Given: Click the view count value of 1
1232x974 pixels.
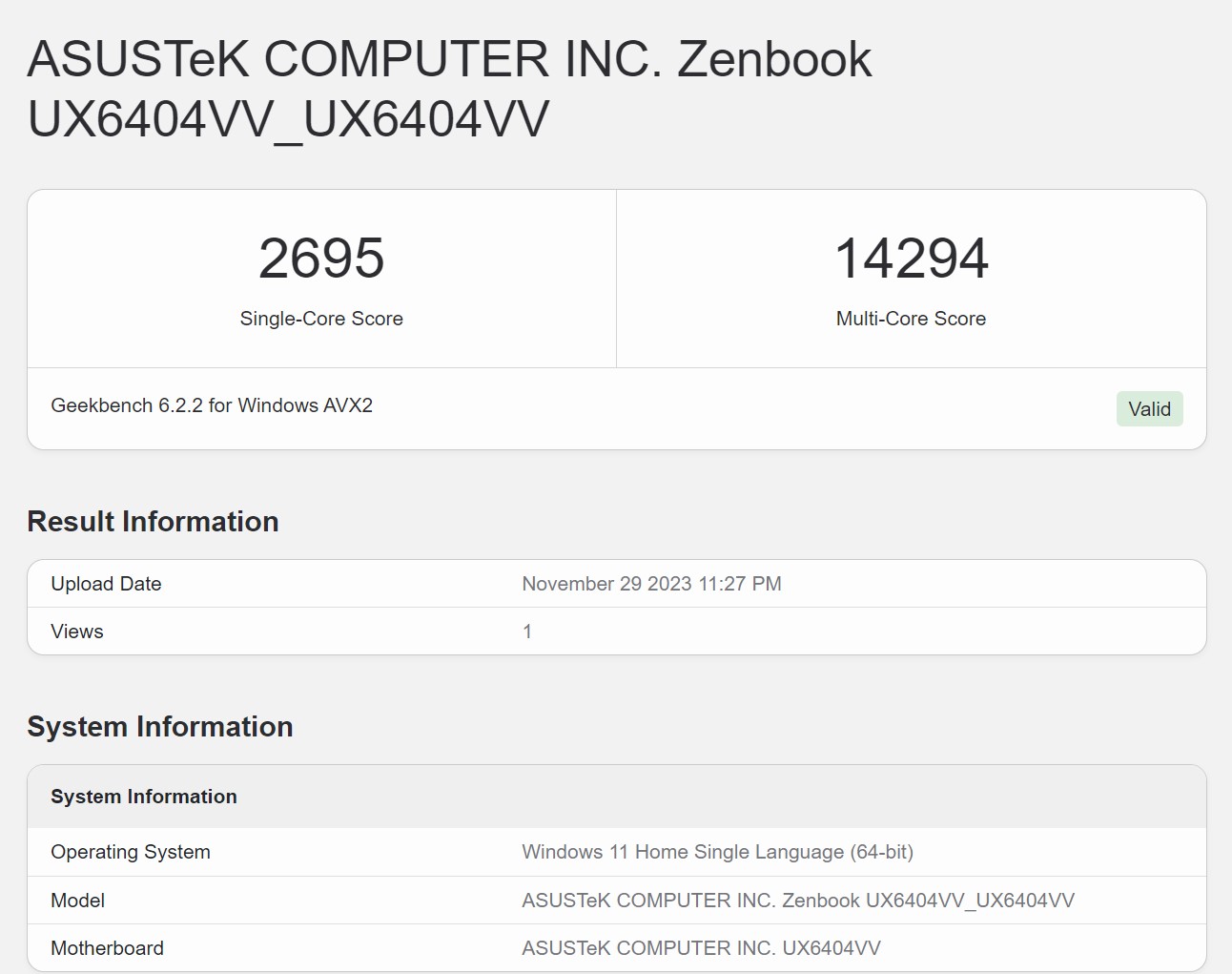Looking at the screenshot, I should click(x=527, y=632).
